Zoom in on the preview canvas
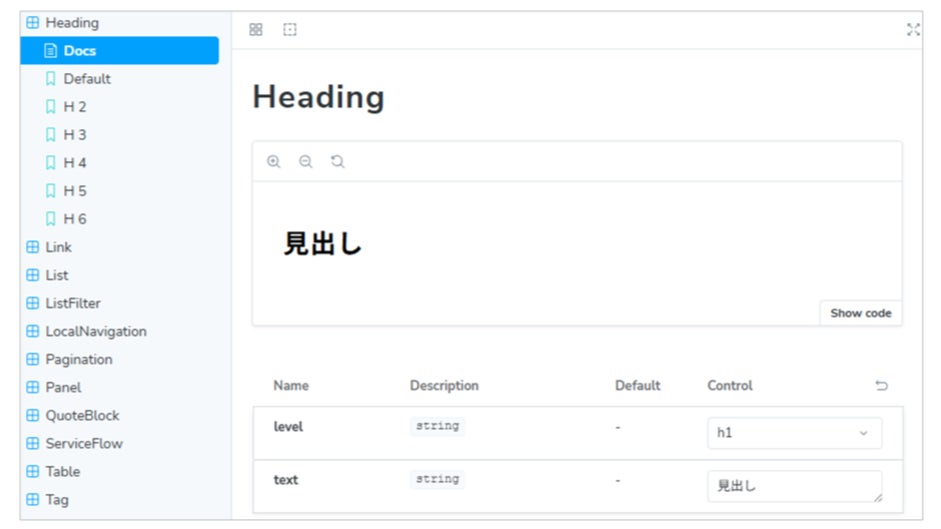941x529 pixels. coord(274,162)
